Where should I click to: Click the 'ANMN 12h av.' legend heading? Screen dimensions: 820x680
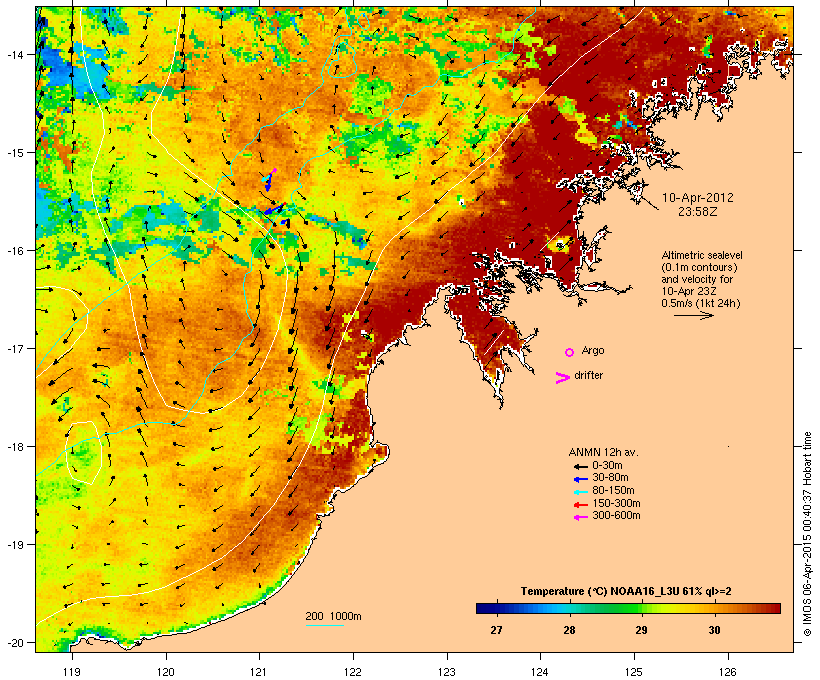603,452
